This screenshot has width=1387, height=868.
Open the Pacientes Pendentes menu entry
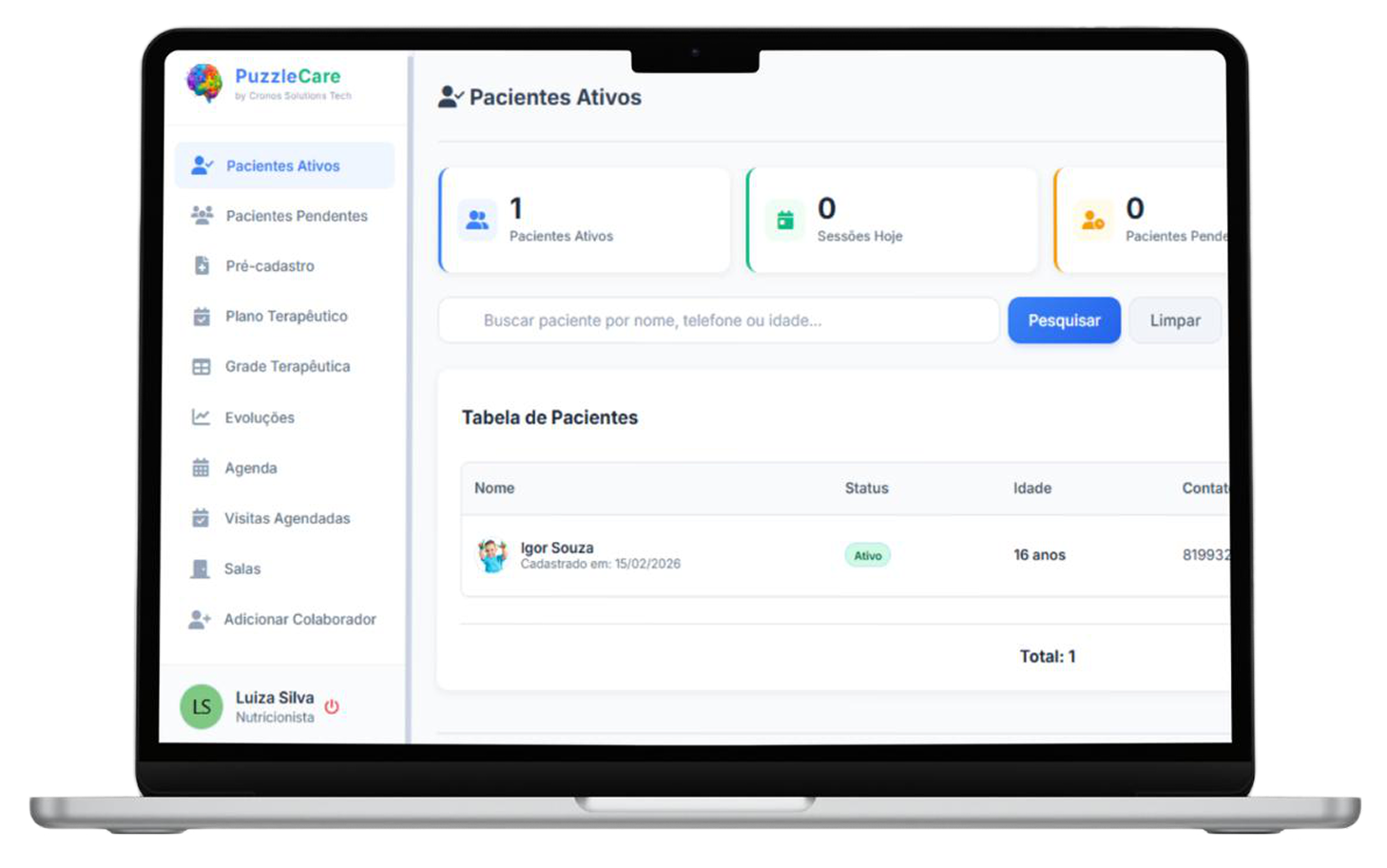pyautogui.click(x=297, y=215)
